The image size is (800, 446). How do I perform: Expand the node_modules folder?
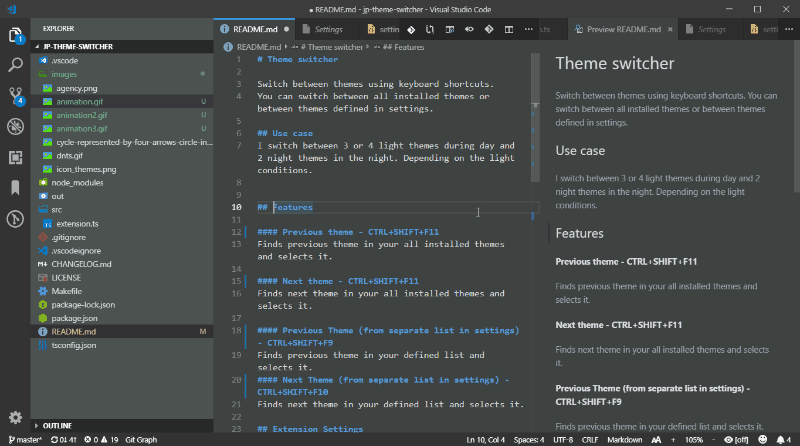(122, 183)
